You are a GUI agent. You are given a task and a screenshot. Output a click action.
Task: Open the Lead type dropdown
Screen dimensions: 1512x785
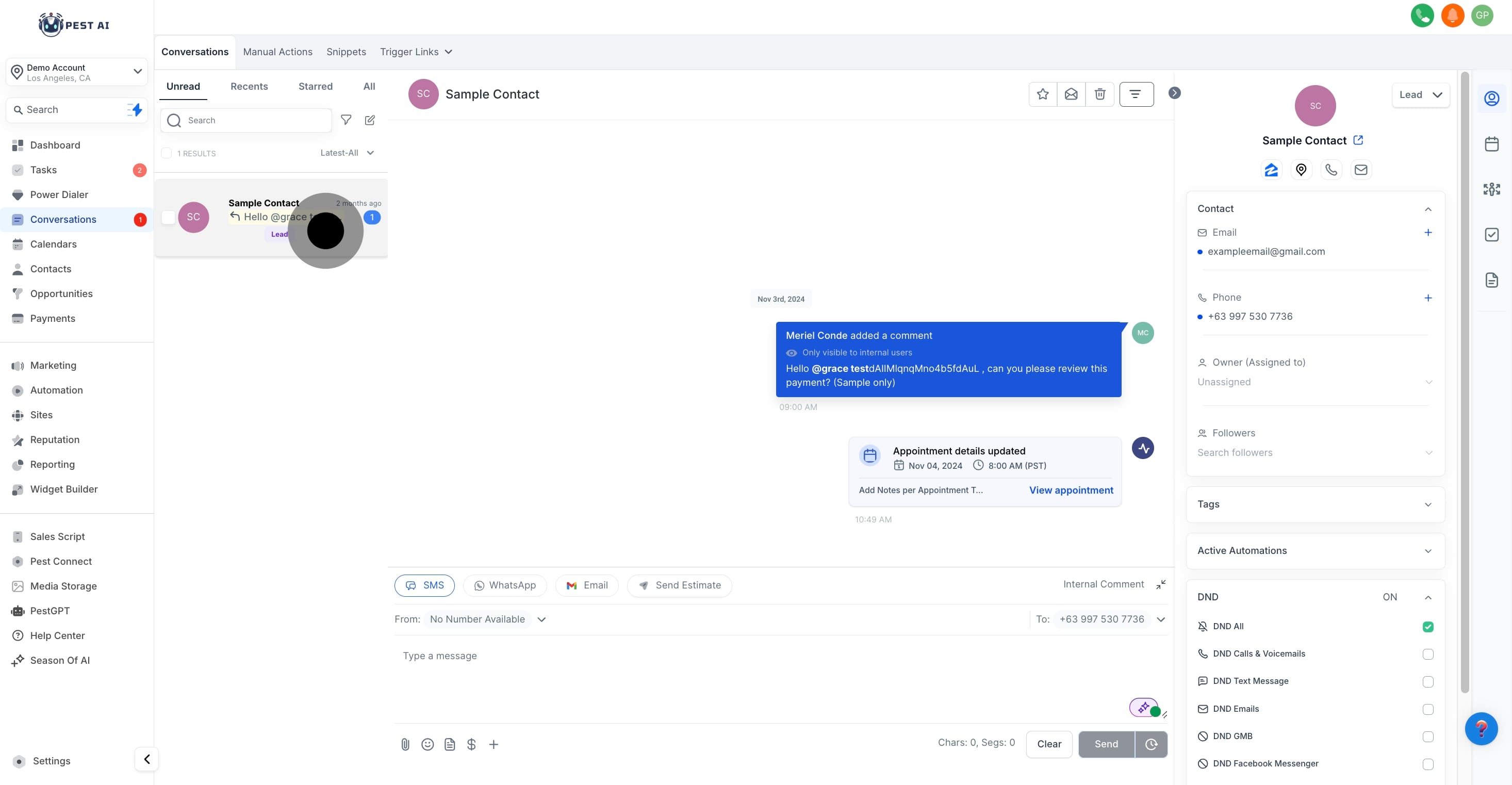(x=1420, y=95)
